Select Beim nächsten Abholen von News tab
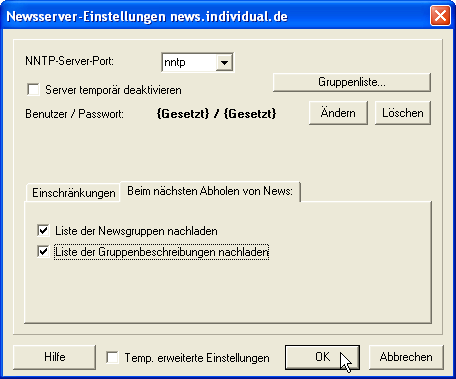The width and height of the screenshot is (456, 379). tap(210, 191)
